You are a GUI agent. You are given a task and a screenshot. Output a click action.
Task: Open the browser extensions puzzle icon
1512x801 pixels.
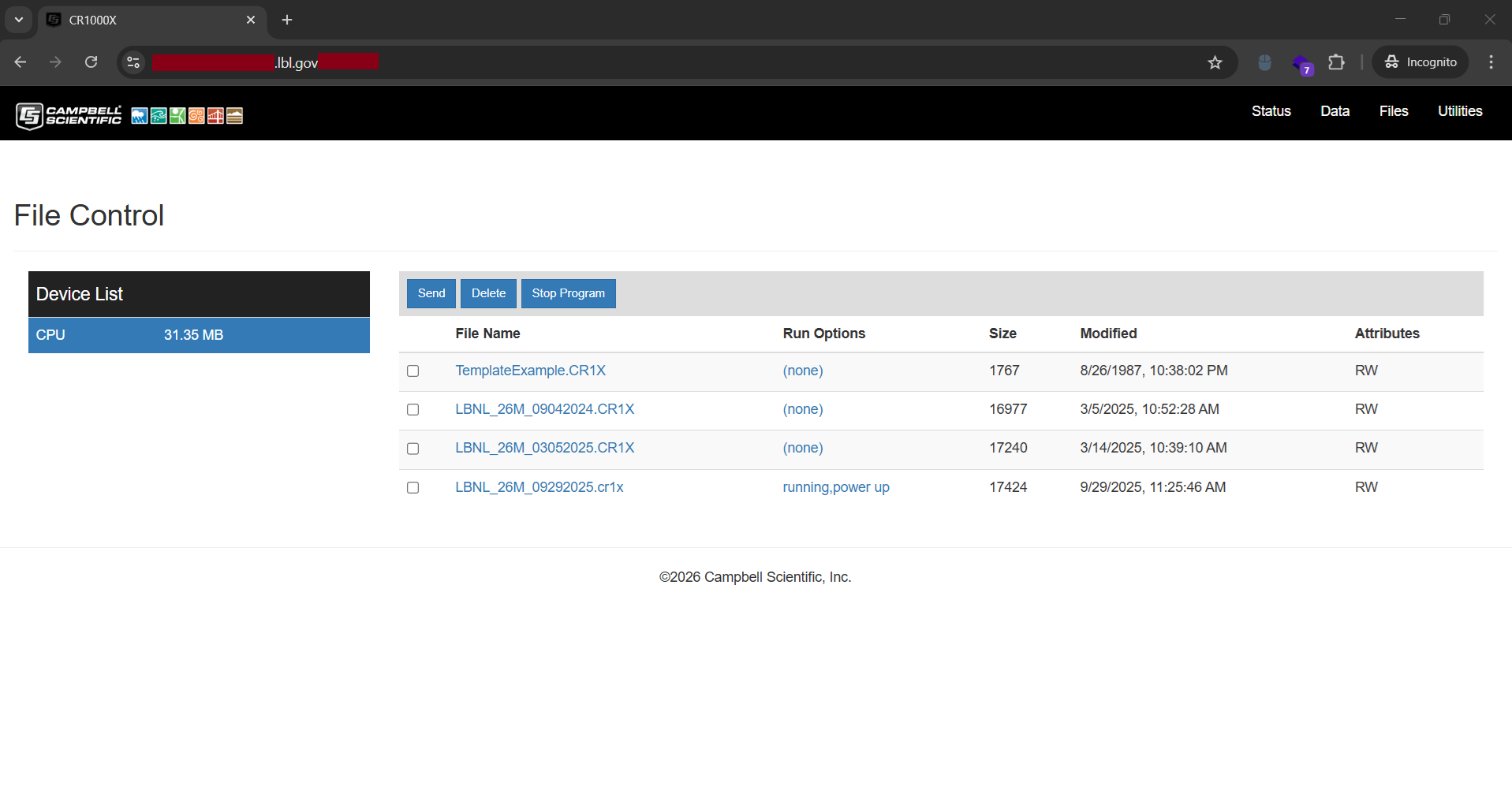coord(1336,62)
